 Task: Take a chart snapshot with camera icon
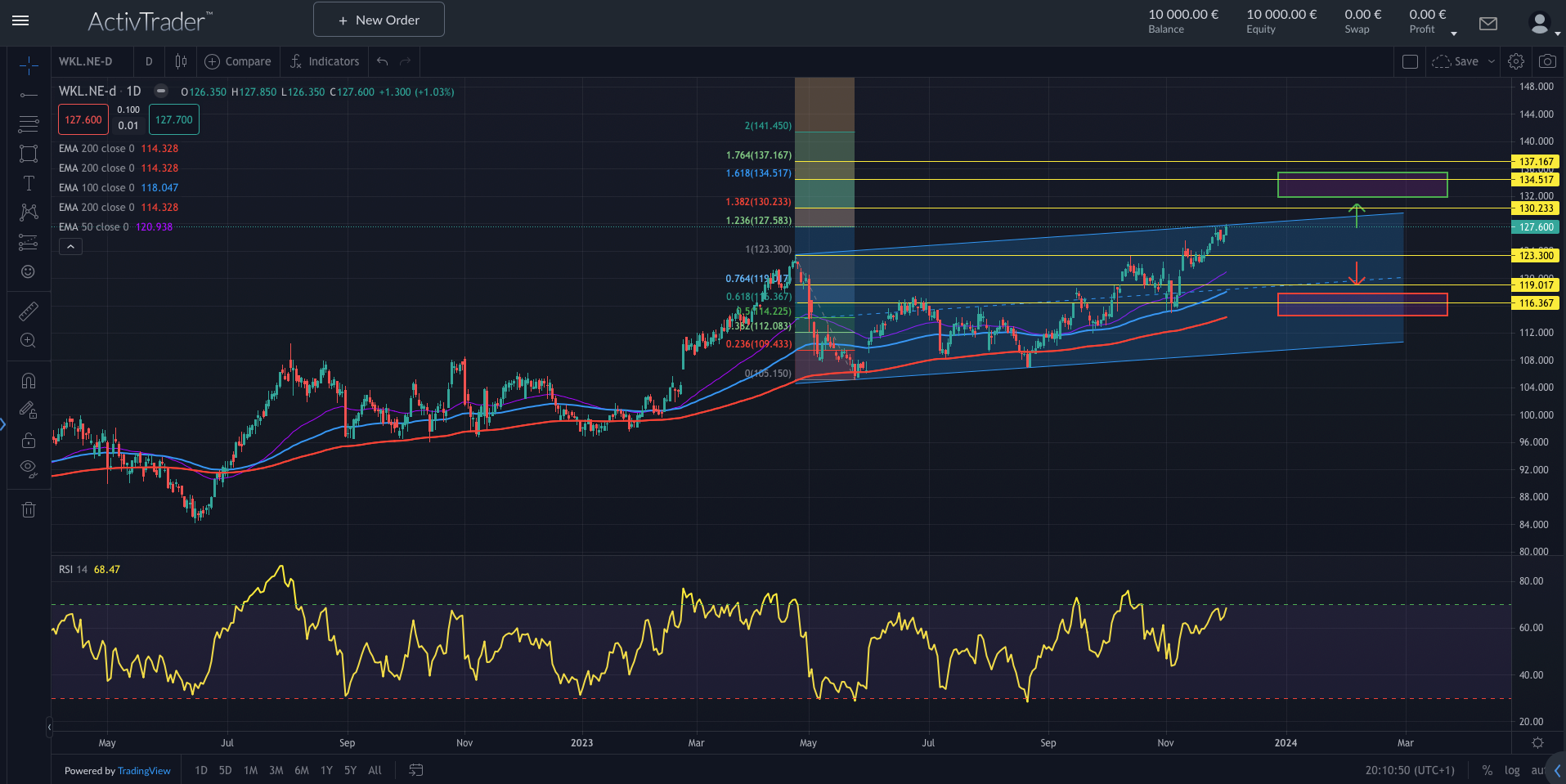click(1547, 61)
